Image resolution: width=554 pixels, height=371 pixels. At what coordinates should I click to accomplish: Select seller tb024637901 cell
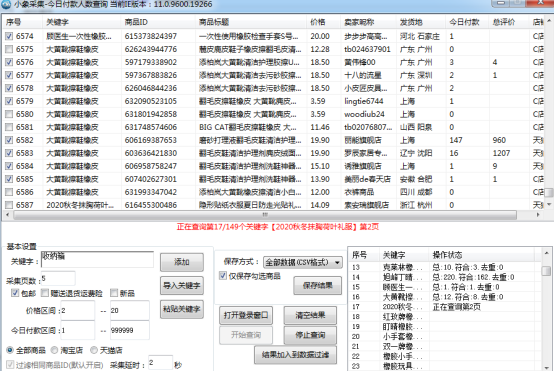point(367,49)
